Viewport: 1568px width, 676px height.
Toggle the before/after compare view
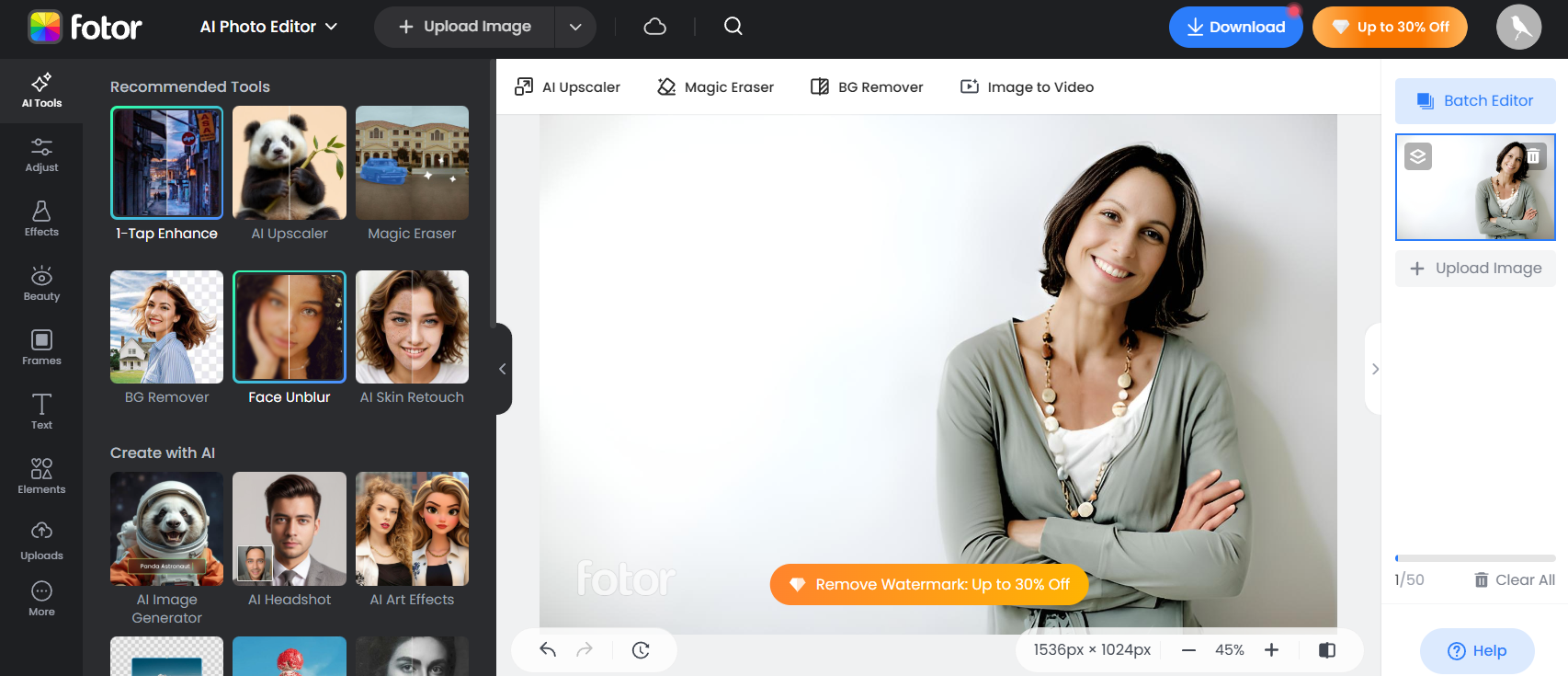(x=1326, y=650)
